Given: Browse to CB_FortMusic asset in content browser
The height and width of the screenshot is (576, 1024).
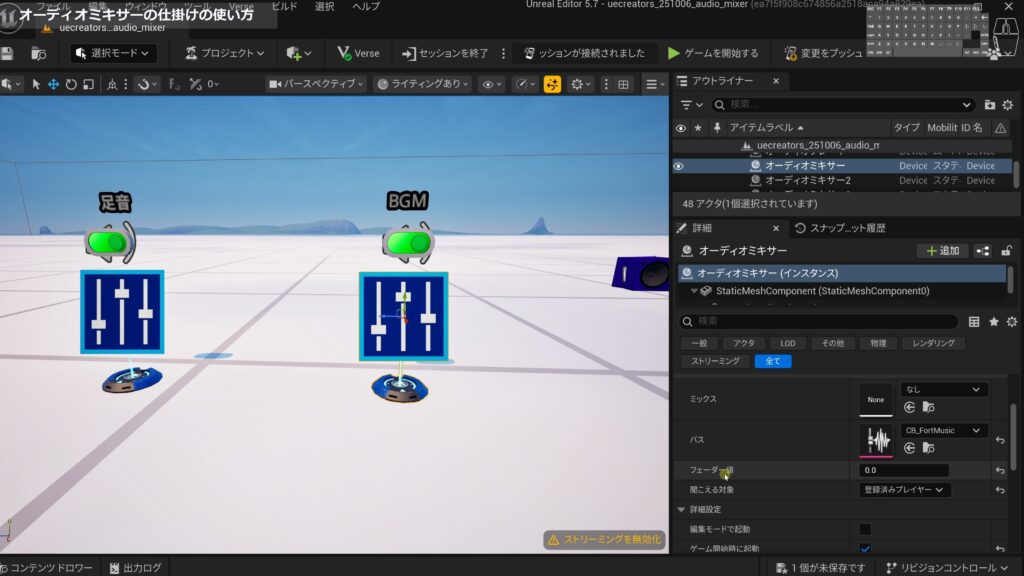Looking at the screenshot, I should click(x=928, y=447).
